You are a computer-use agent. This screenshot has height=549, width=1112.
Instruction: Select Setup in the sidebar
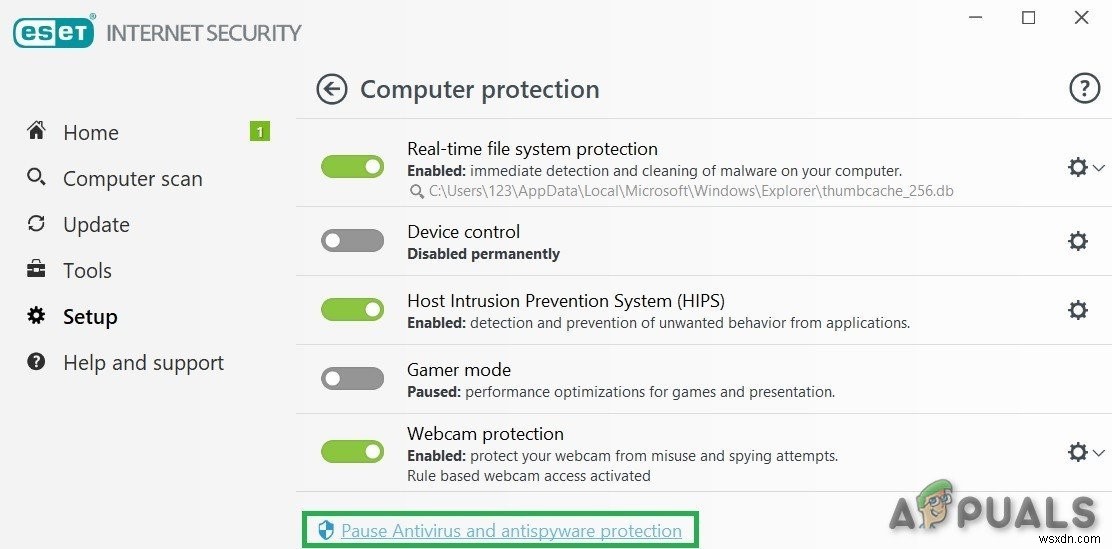(90, 317)
